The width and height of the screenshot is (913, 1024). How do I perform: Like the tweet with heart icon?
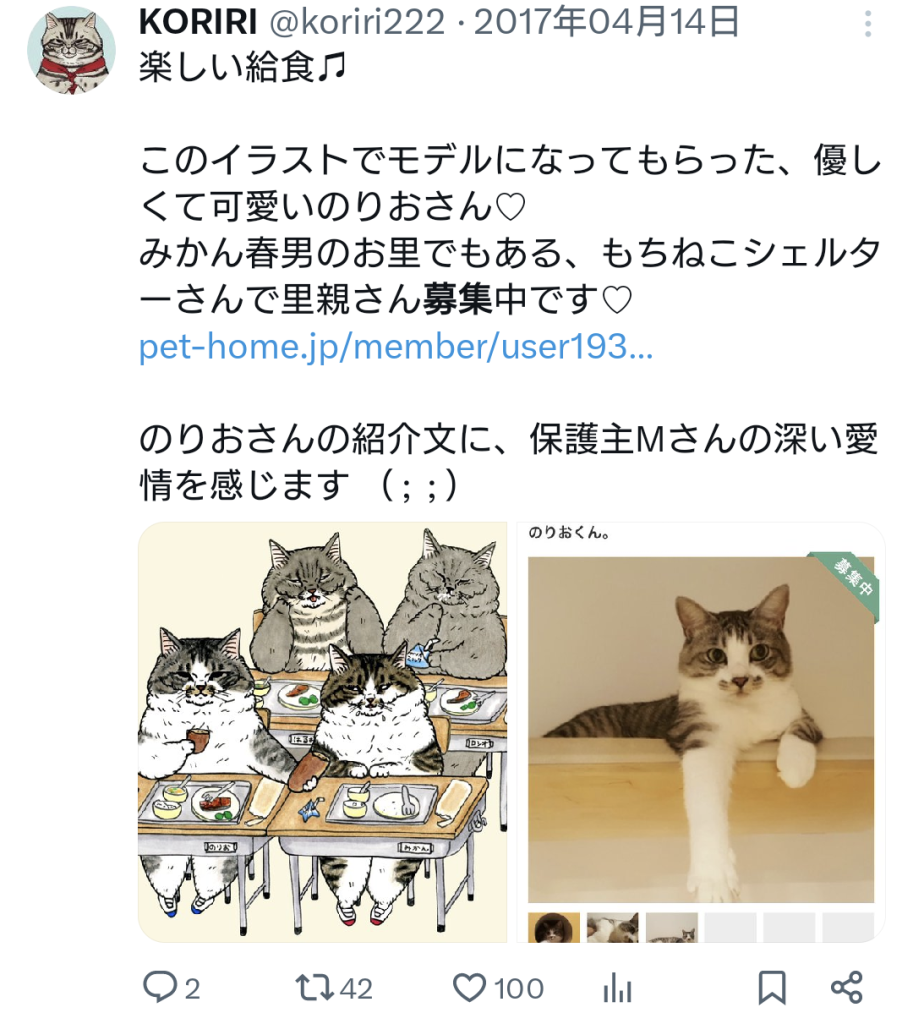click(470, 987)
